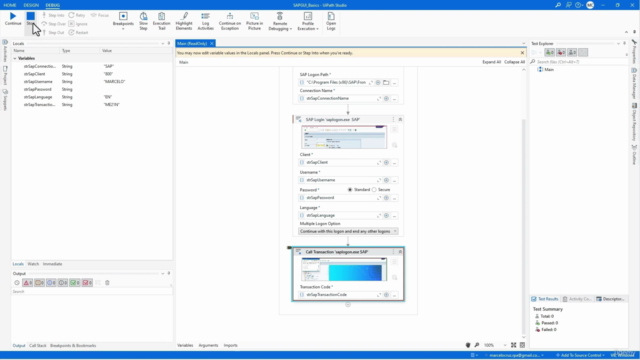Select the Standard password radio button
This screenshot has width=640, height=360.
(350, 190)
